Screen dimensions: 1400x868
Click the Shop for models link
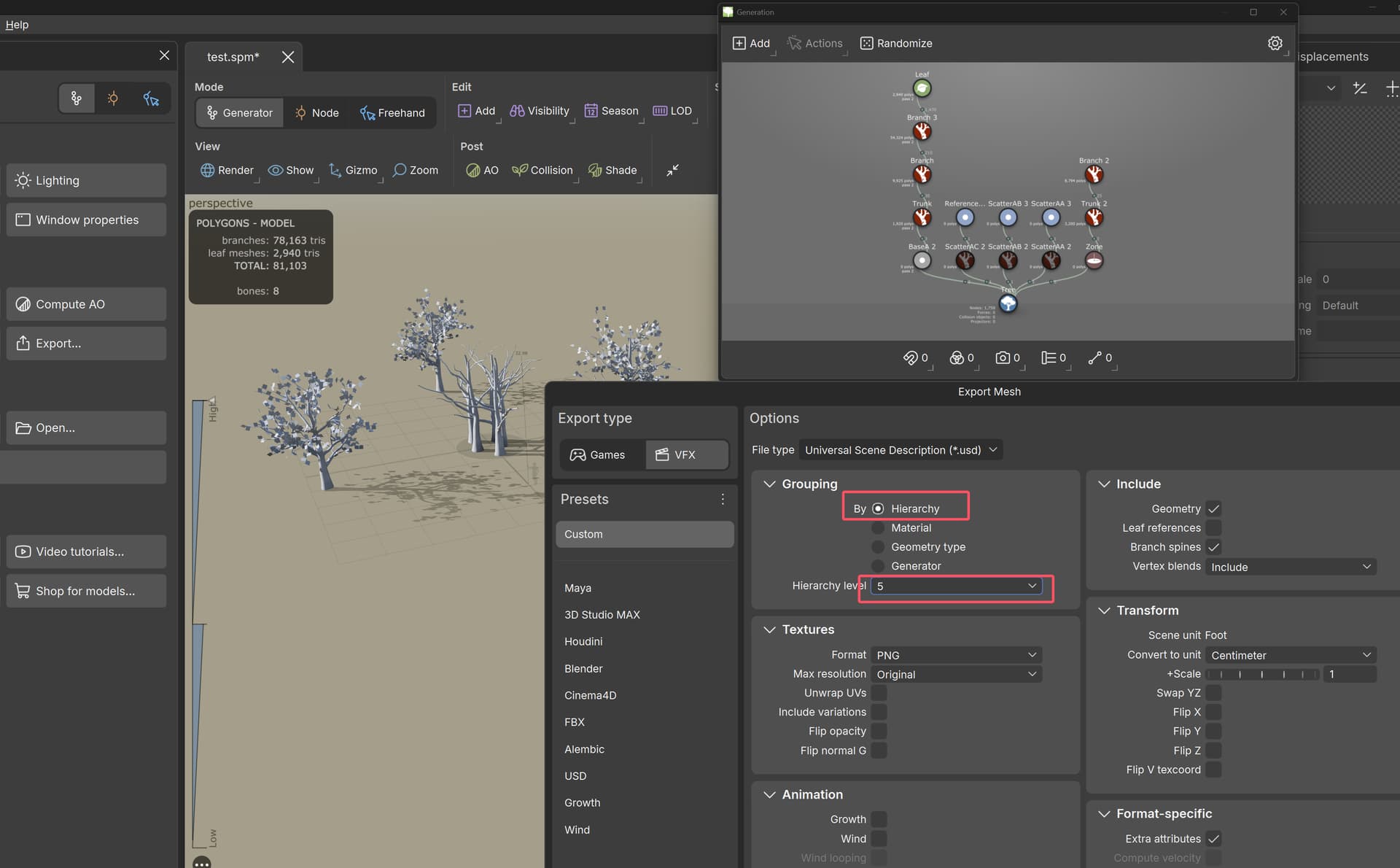[86, 591]
